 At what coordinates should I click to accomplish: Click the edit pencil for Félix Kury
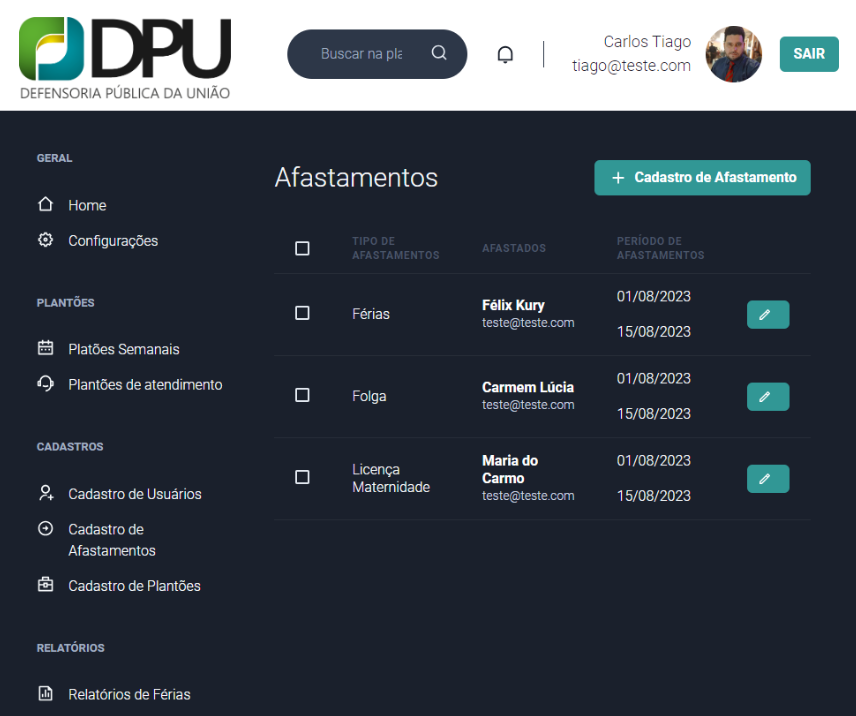point(767,314)
